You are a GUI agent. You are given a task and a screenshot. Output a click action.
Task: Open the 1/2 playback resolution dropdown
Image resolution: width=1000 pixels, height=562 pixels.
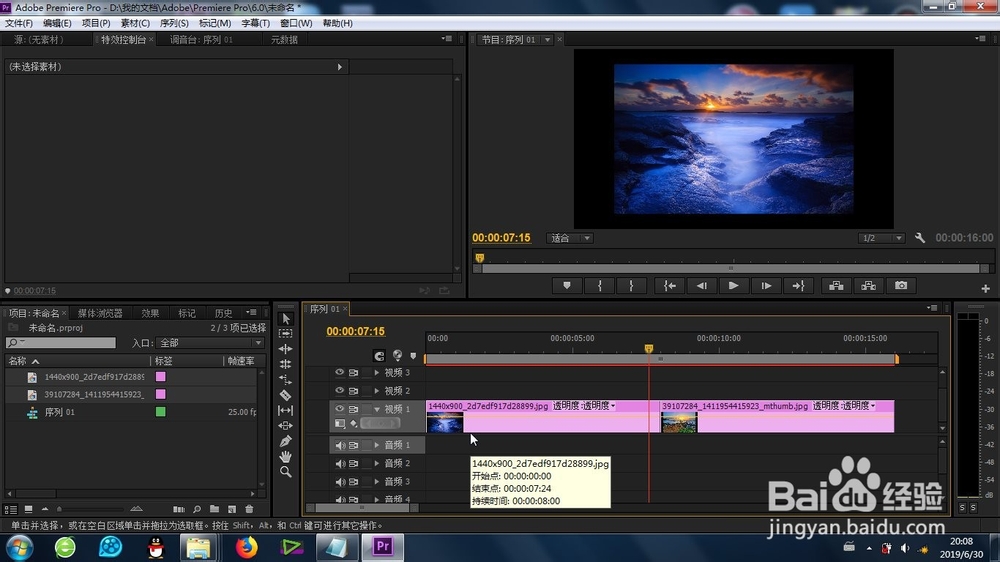coord(881,238)
